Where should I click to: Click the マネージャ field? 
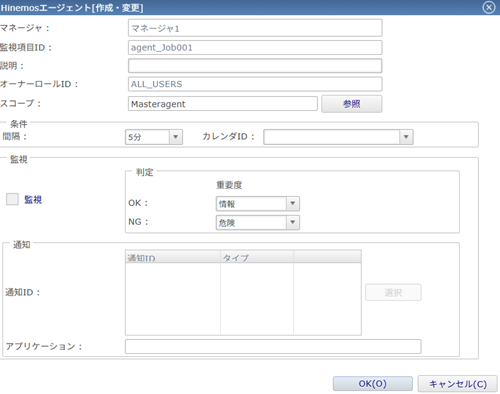(255, 28)
